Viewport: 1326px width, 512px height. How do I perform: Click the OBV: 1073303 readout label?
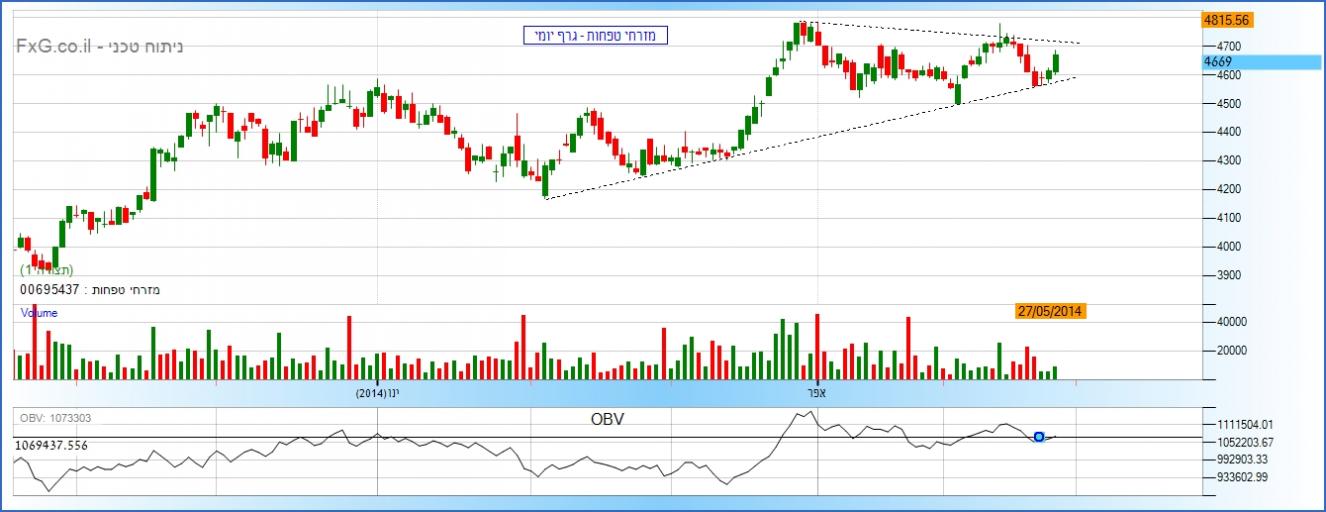pyautogui.click(x=56, y=417)
